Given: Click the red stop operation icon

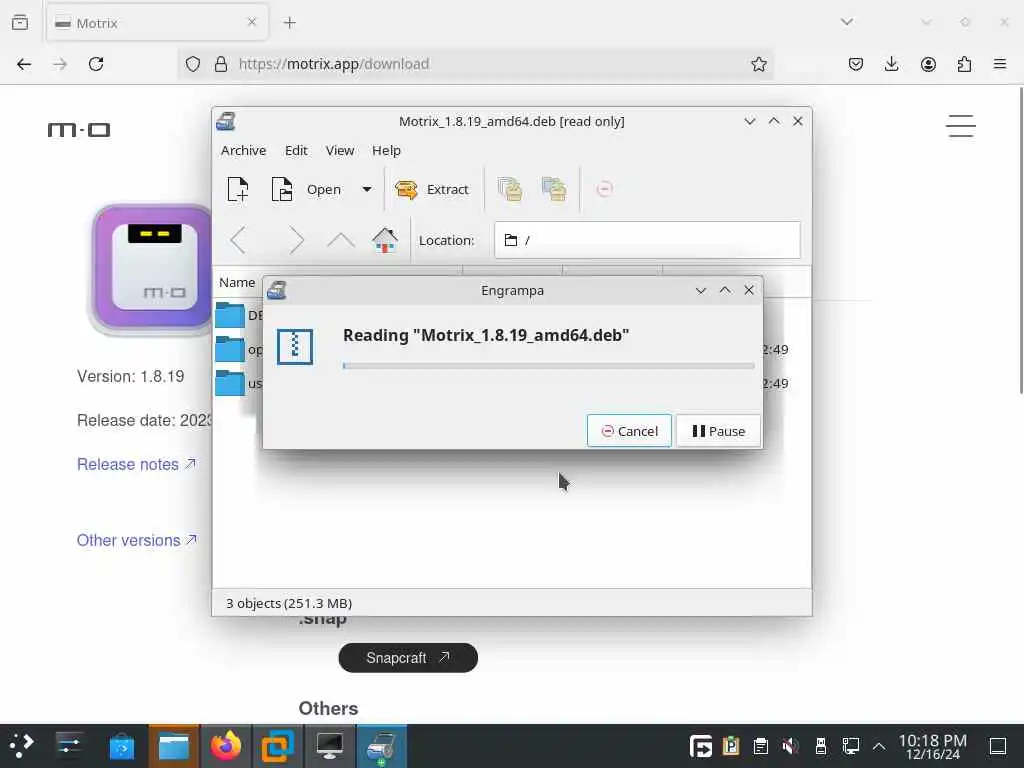Looking at the screenshot, I should pyautogui.click(x=604, y=189).
